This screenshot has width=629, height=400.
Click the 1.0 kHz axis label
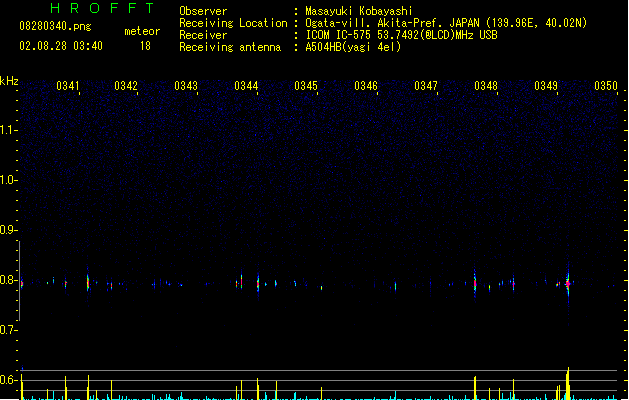(8, 180)
